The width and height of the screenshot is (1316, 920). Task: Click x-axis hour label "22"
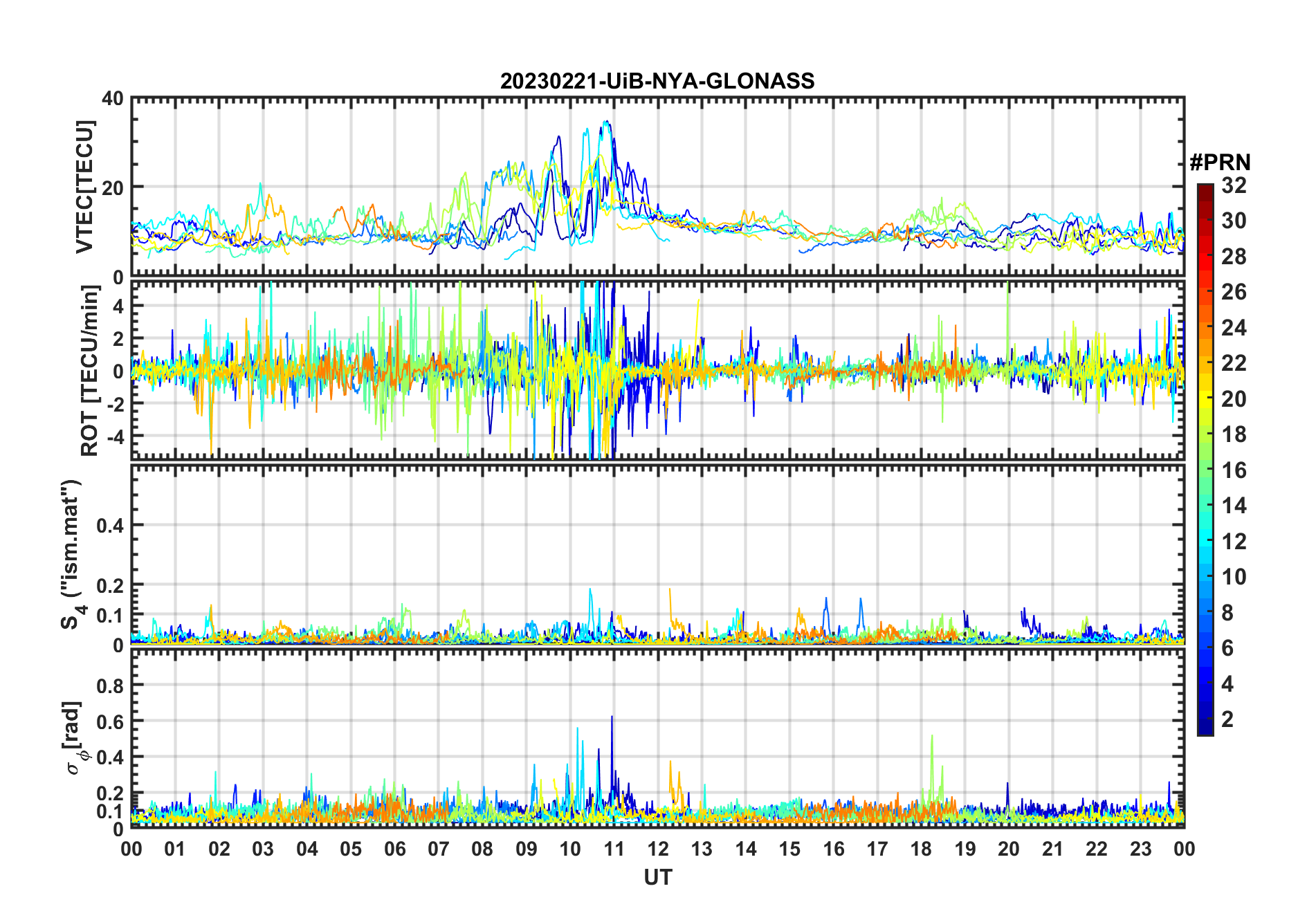pyautogui.click(x=1097, y=849)
